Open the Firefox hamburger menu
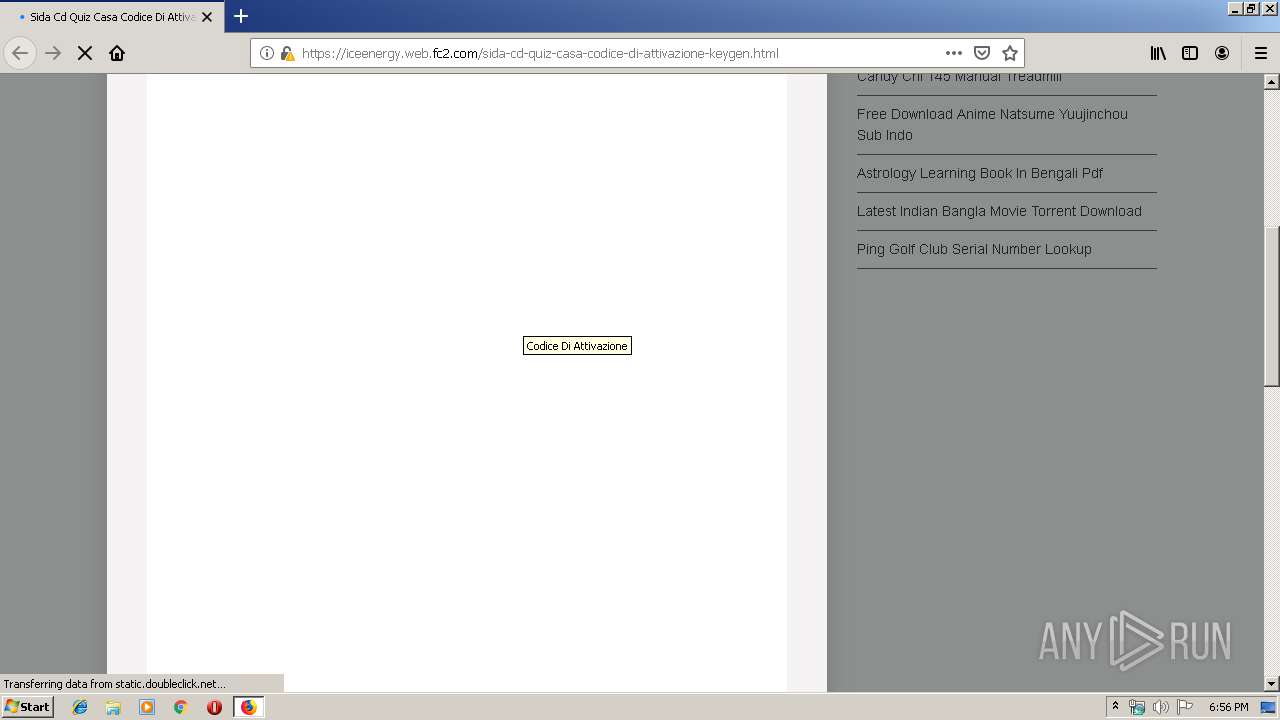The image size is (1280, 720). click(x=1260, y=53)
